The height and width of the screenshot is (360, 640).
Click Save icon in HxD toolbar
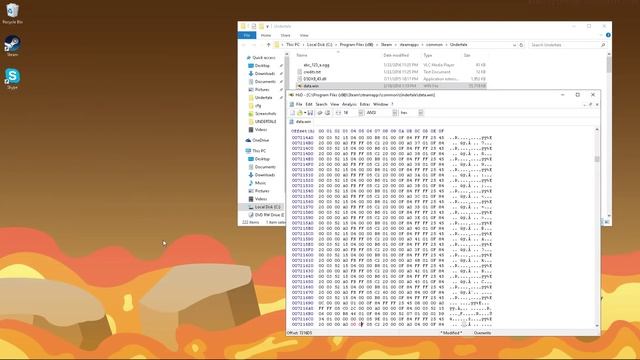point(310,113)
